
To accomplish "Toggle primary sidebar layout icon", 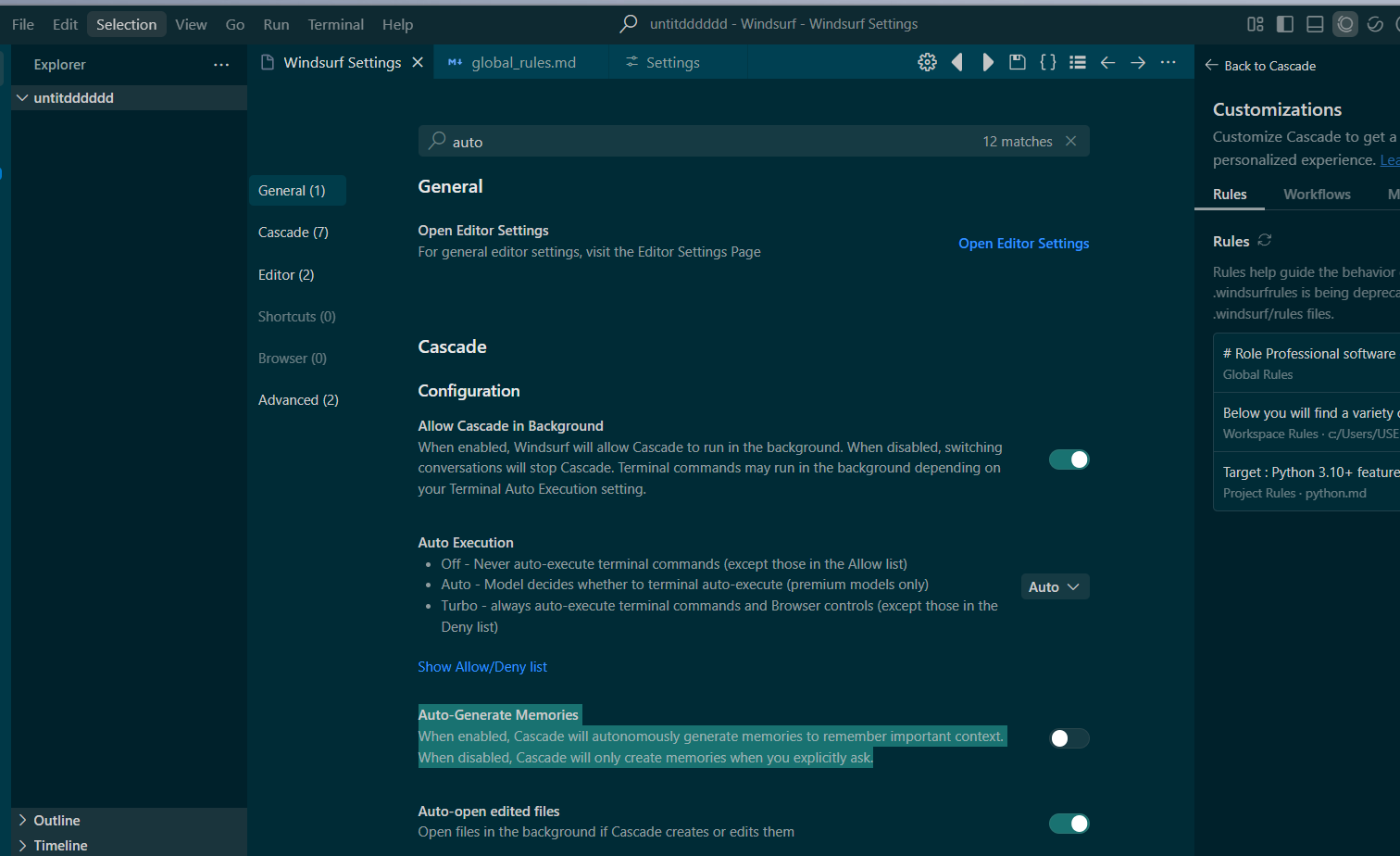I will (x=1285, y=24).
